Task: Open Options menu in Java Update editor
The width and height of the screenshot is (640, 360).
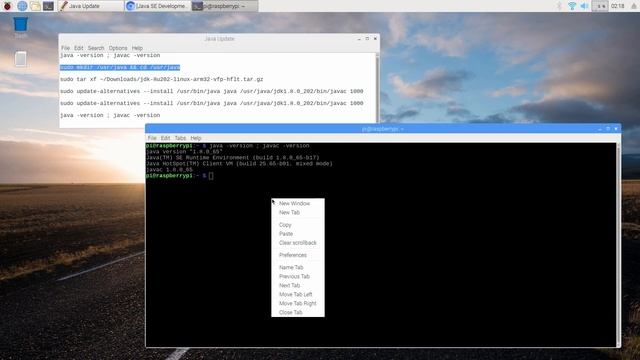Action: click(x=118, y=48)
